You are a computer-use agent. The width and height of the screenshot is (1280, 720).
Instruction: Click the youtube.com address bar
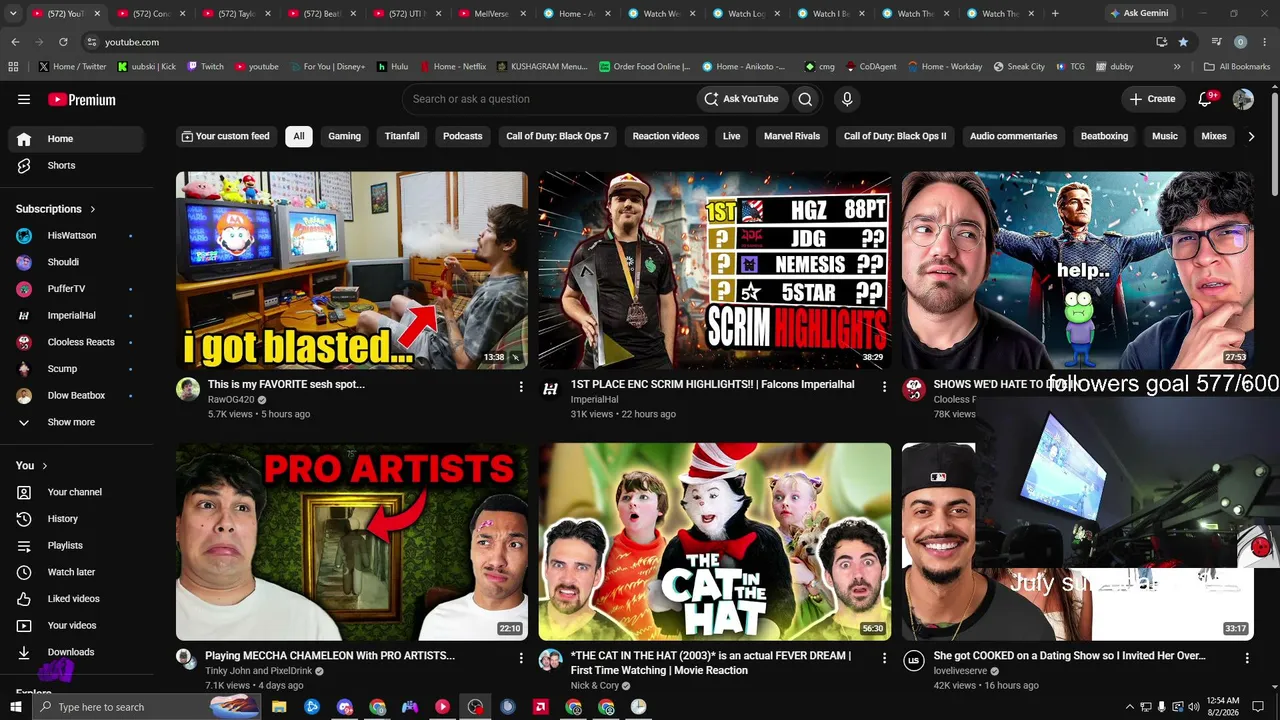point(615,42)
